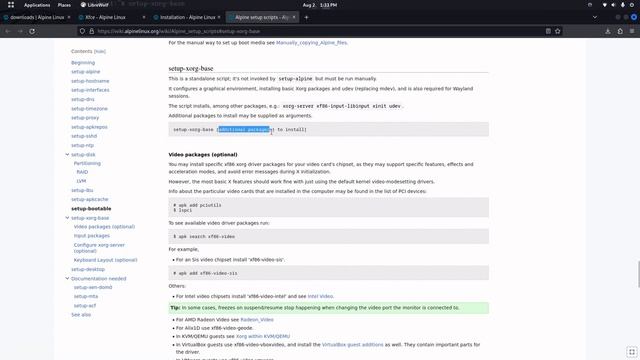Open Manually_copying_Alpine_files link

[x=311, y=43]
